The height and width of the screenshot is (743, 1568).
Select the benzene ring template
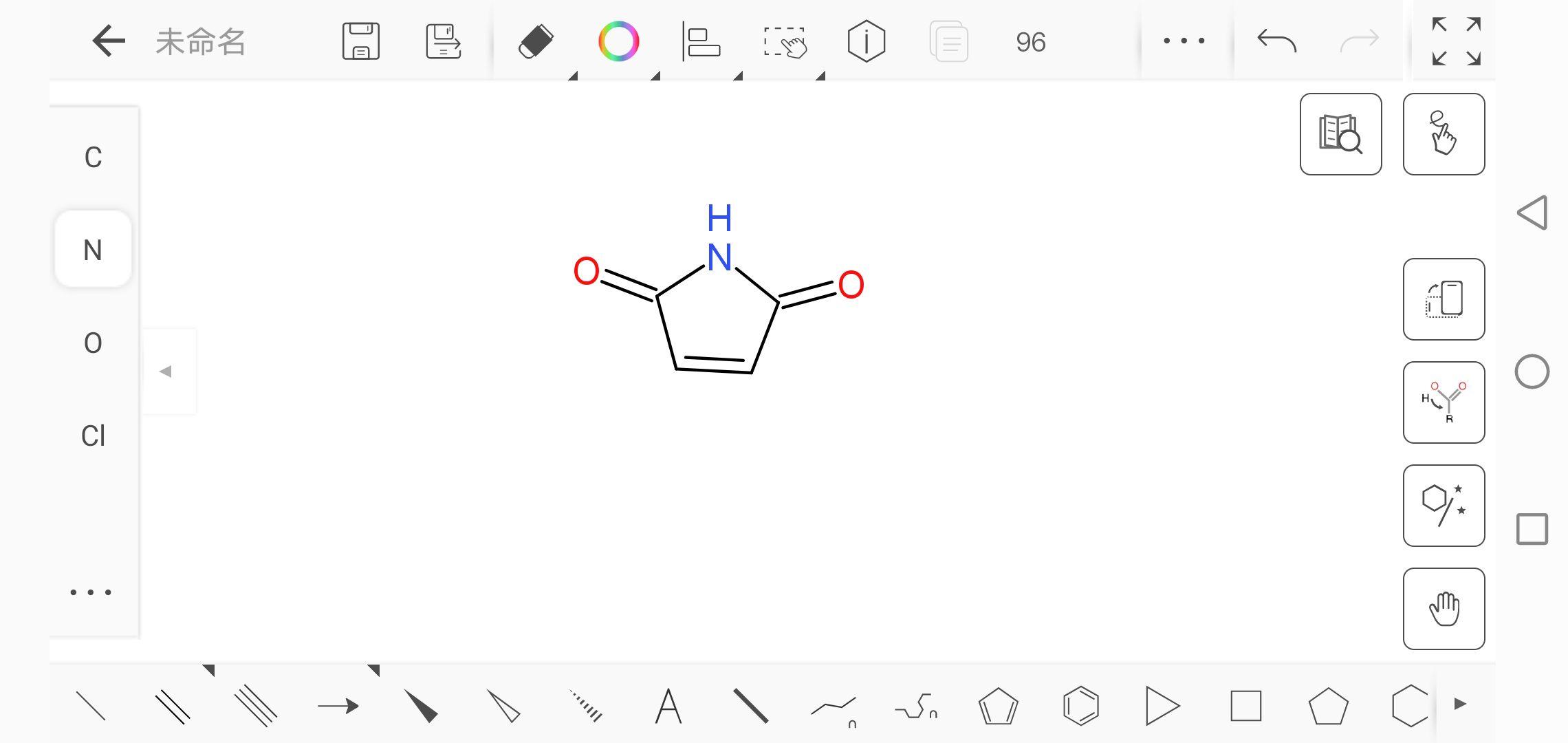click(1080, 706)
